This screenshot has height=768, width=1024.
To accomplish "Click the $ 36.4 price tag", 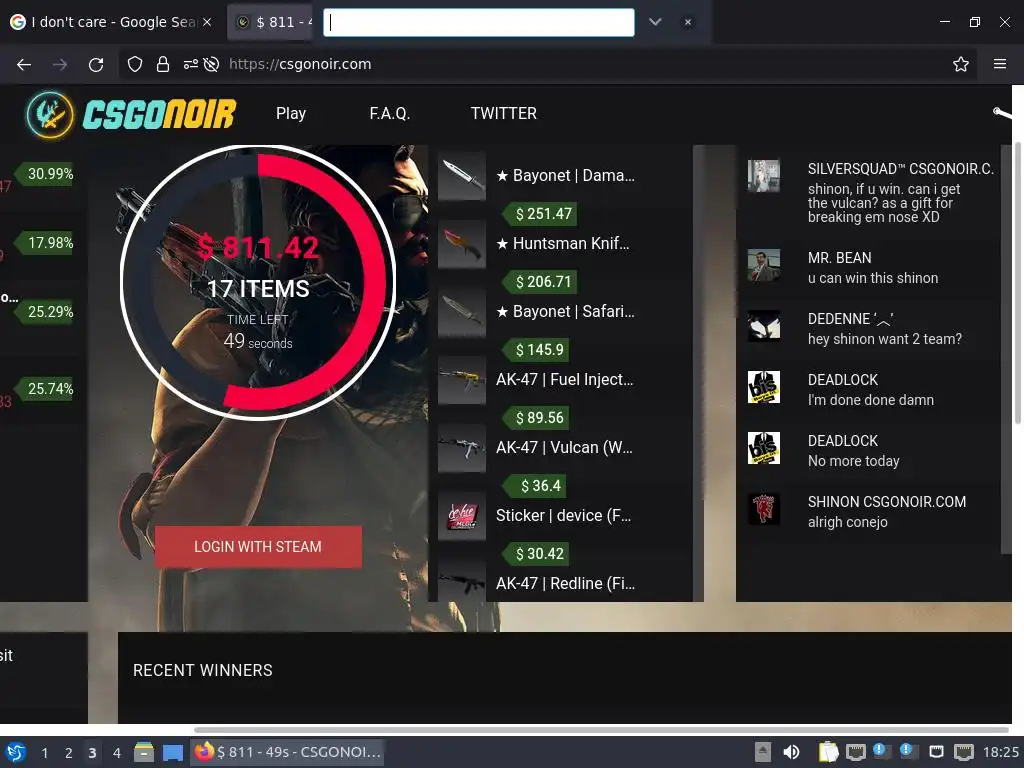I will click(536, 485).
